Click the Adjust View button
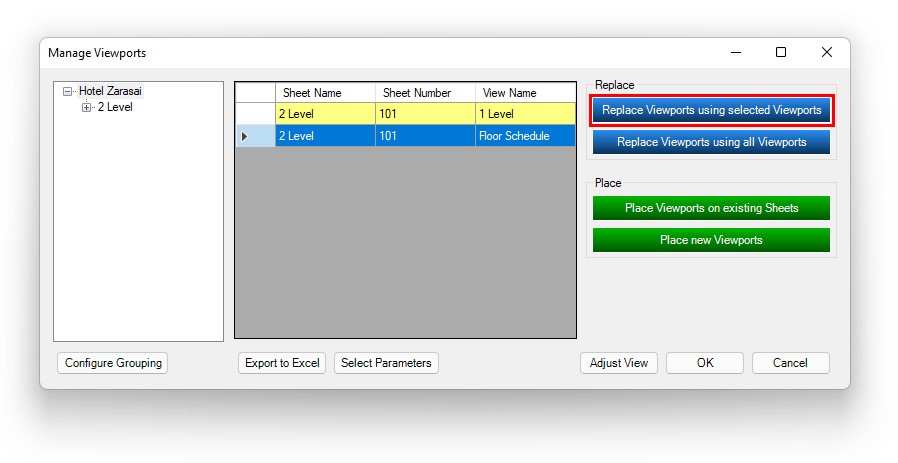 click(618, 363)
